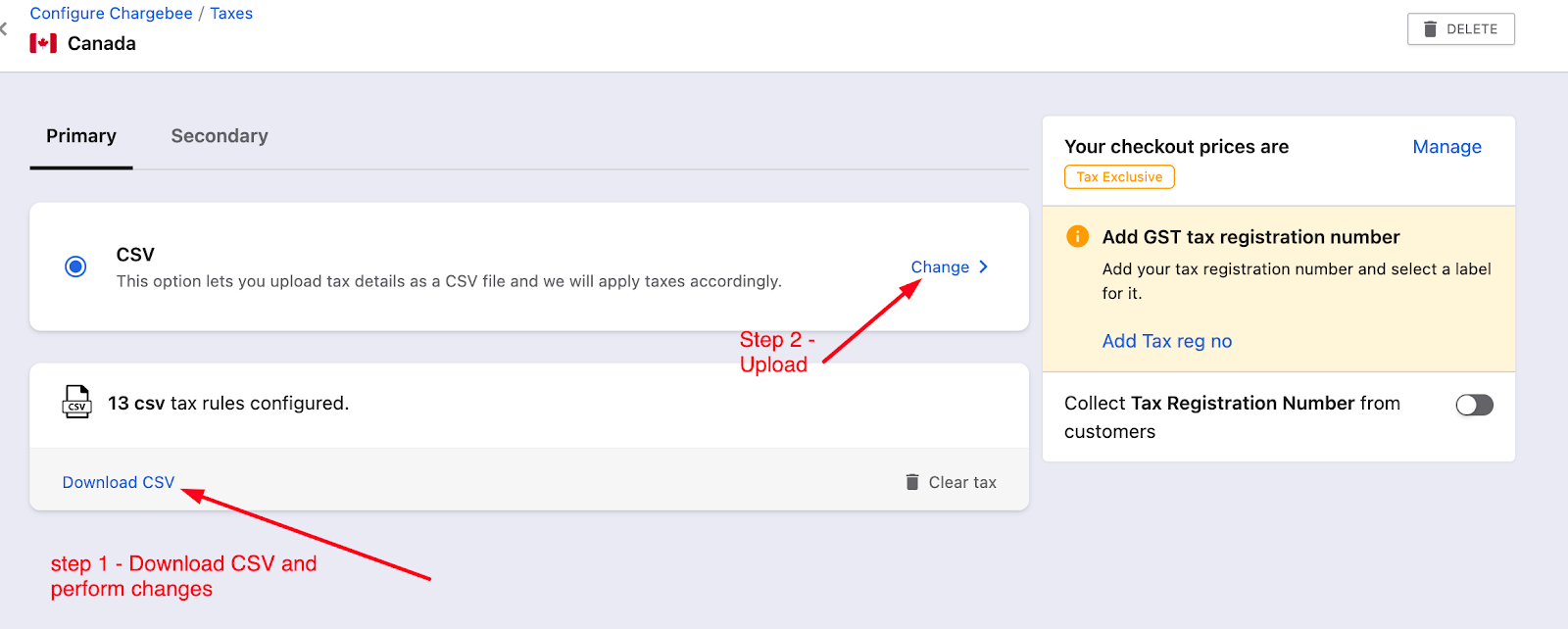This screenshot has width=1568, height=629.
Task: Click the Canada page title
Action: [102, 43]
